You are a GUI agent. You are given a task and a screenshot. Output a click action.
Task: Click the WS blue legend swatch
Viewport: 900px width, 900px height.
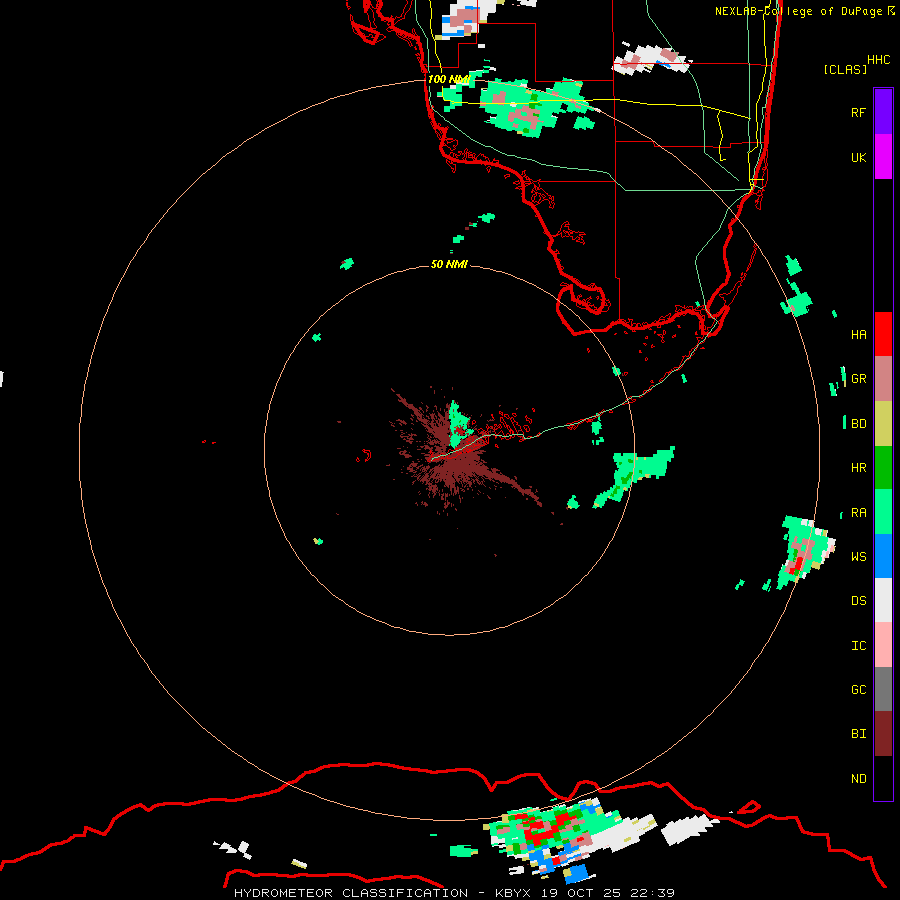point(883,556)
